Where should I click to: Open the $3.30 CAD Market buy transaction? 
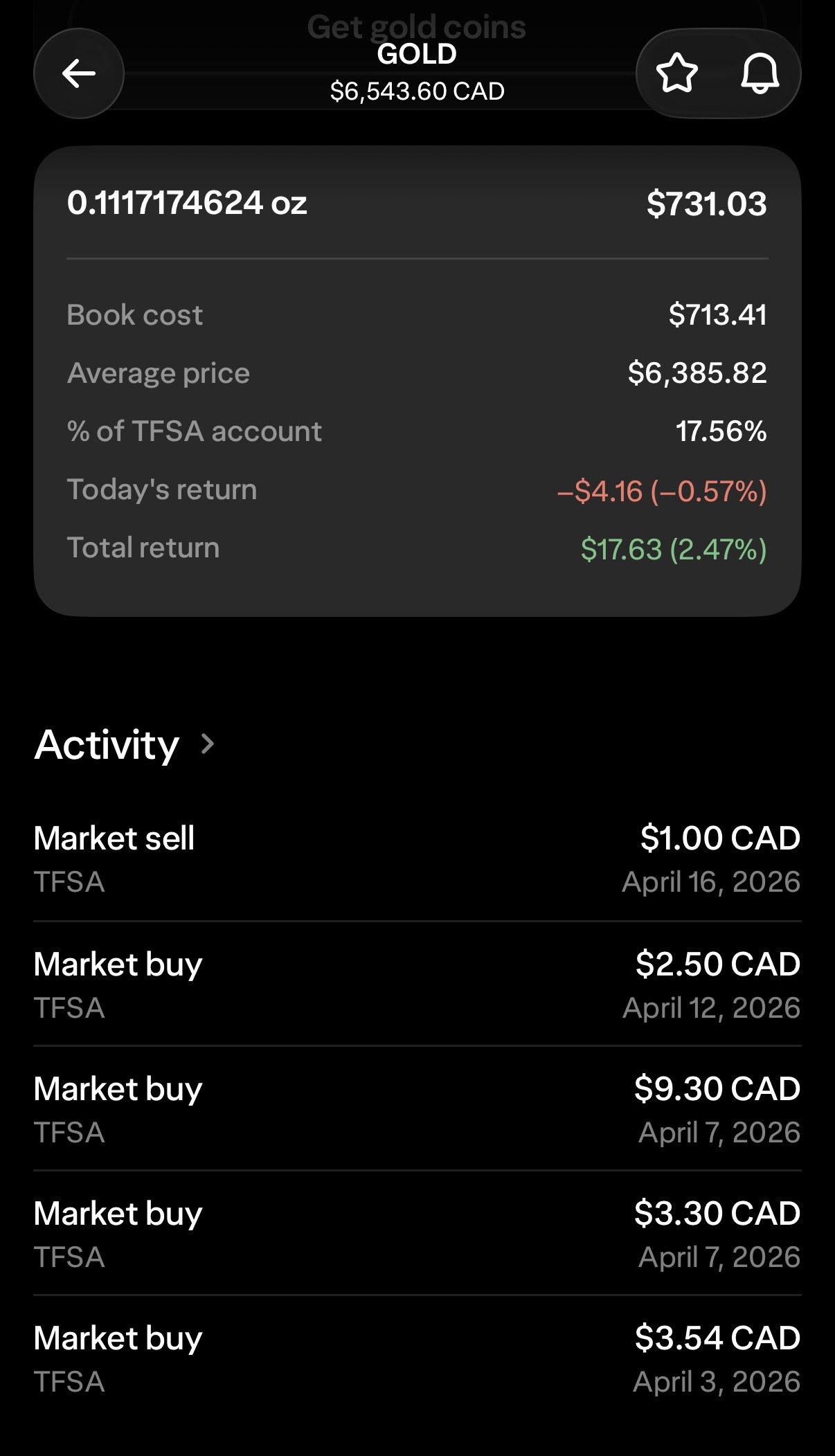click(x=417, y=1234)
